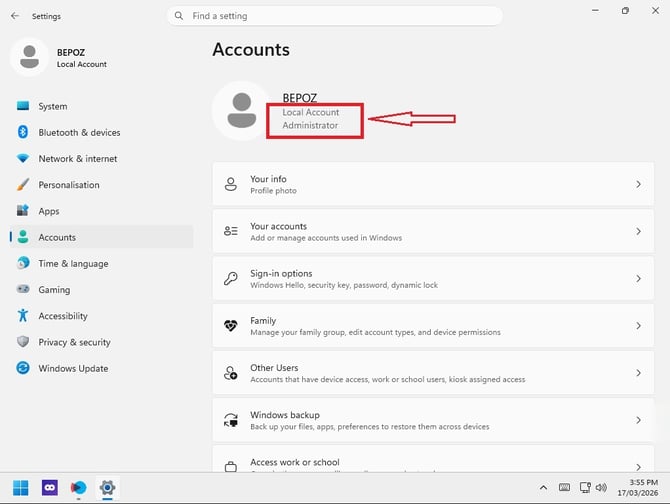
Task: Expand Sign-in options chevron
Action: 638,278
